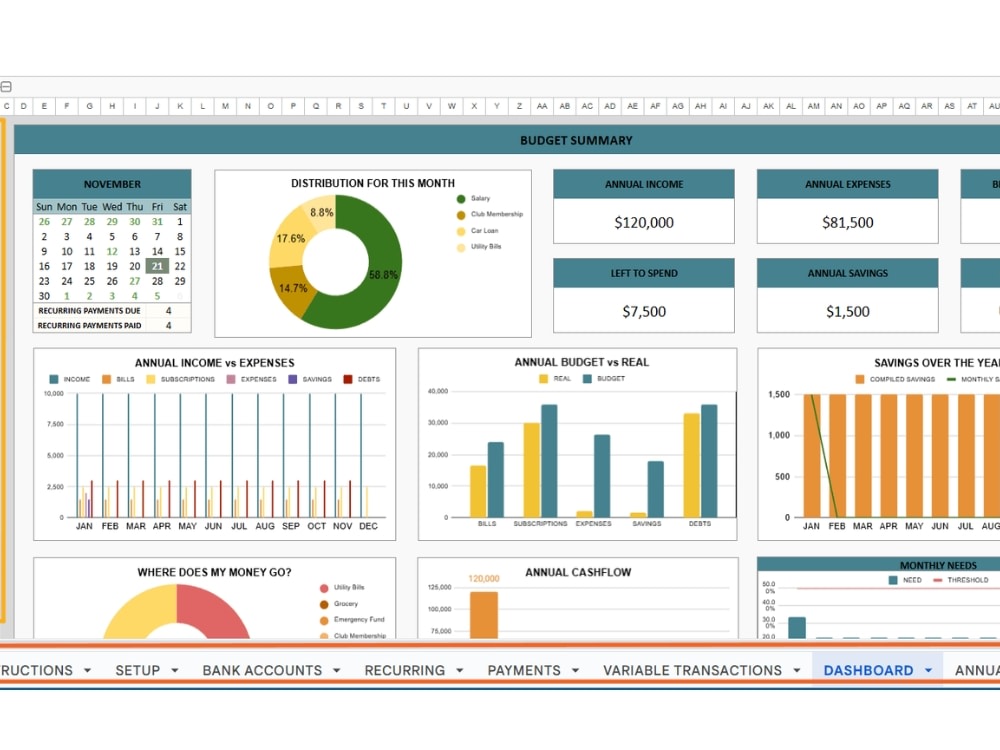Click the ANNUAL SAVINGS card header

click(848, 273)
